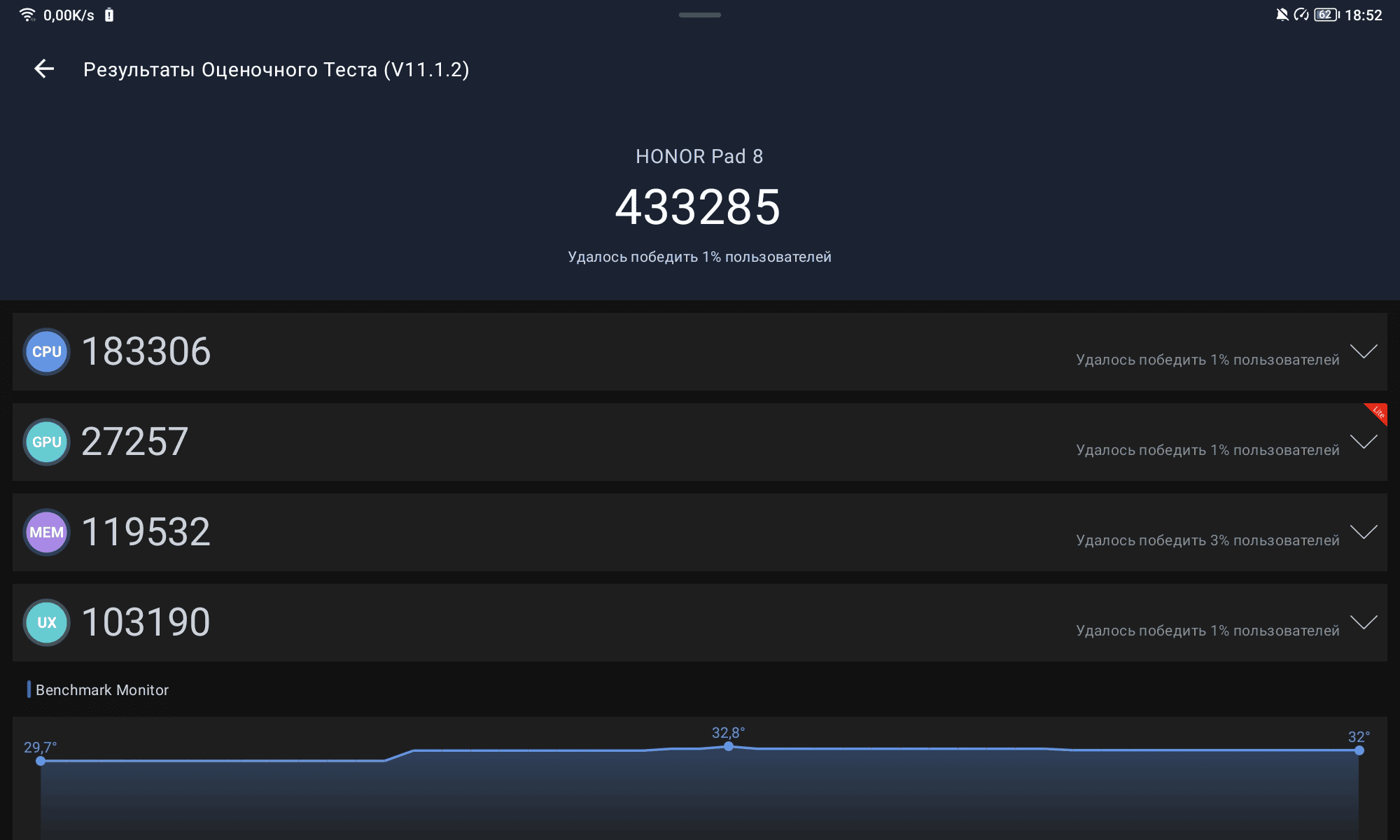
Task: Tap the network speed 0,00K/s indicator
Action: click(x=69, y=15)
